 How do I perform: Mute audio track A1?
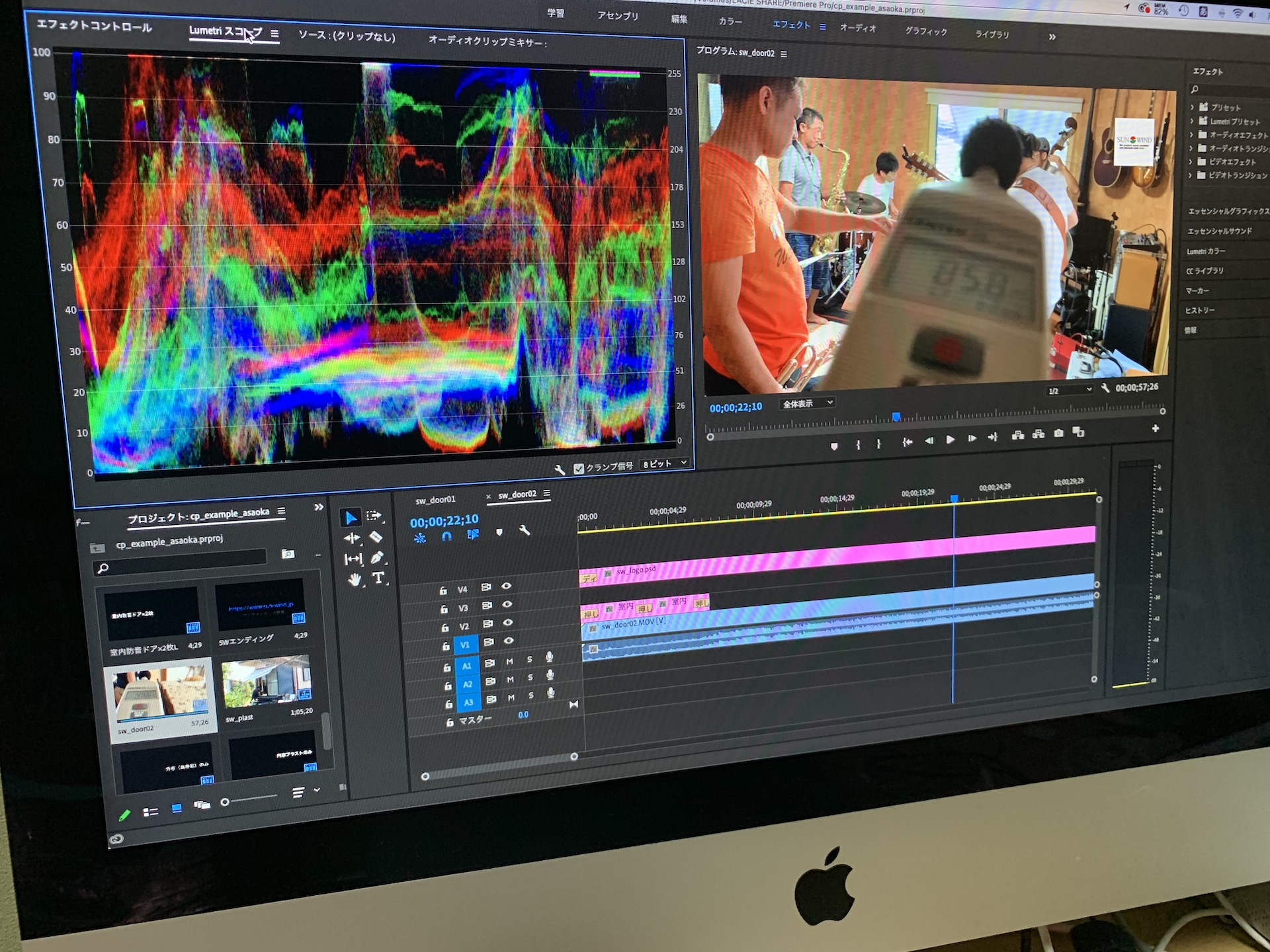(x=509, y=661)
